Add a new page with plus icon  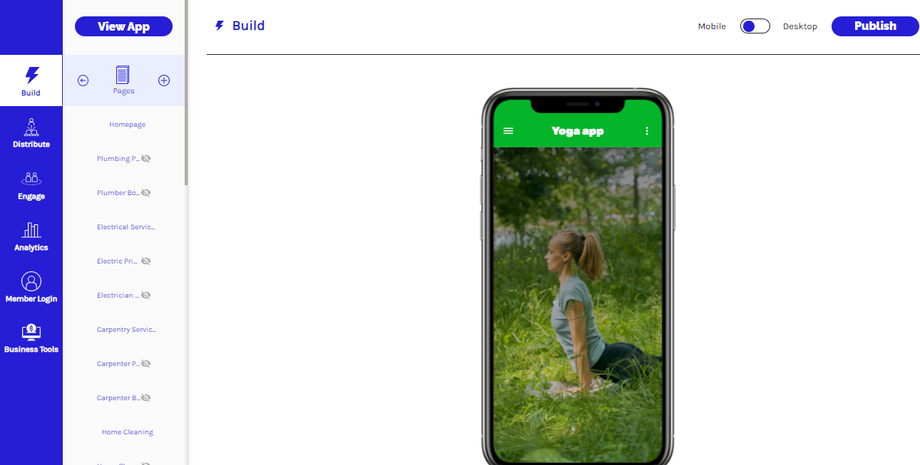[164, 80]
